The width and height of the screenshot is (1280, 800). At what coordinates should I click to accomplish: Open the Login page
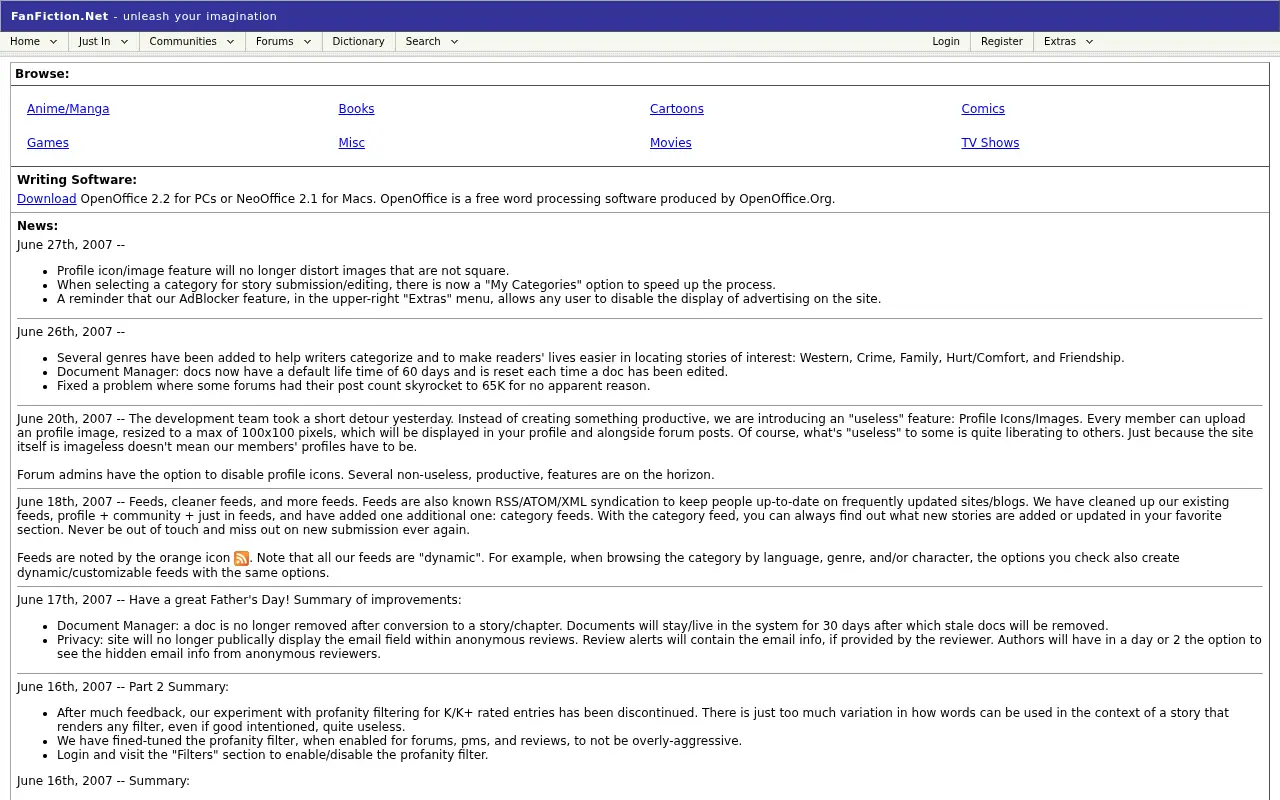pyautogui.click(x=945, y=41)
